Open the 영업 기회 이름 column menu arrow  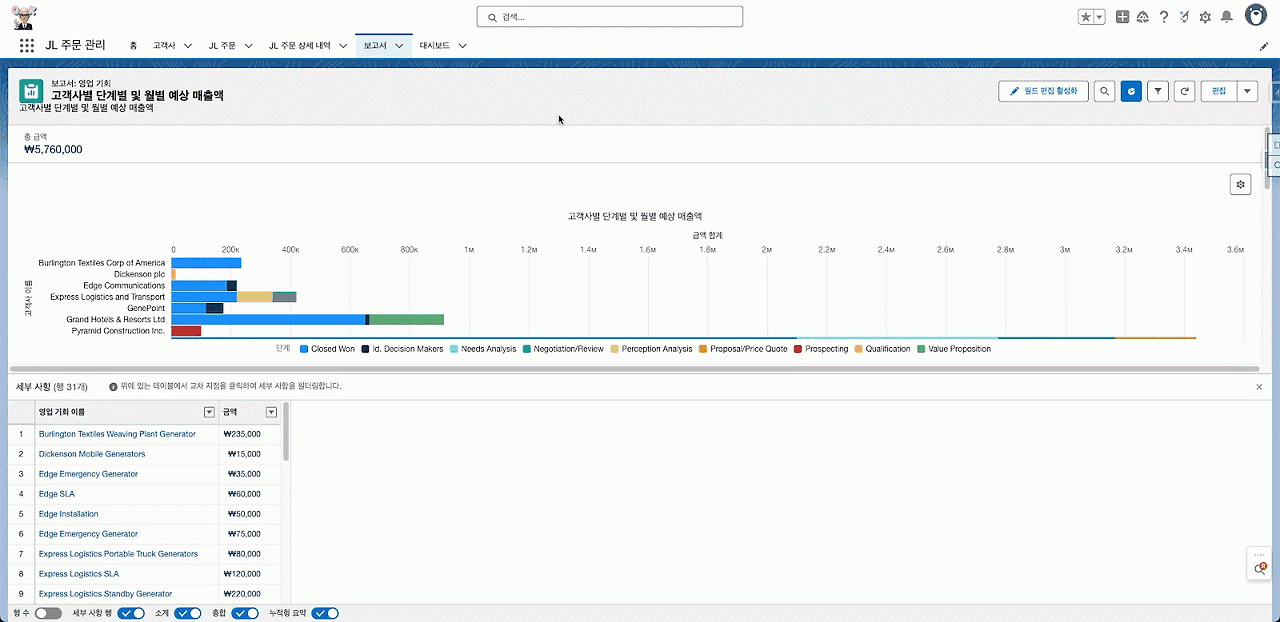(209, 412)
